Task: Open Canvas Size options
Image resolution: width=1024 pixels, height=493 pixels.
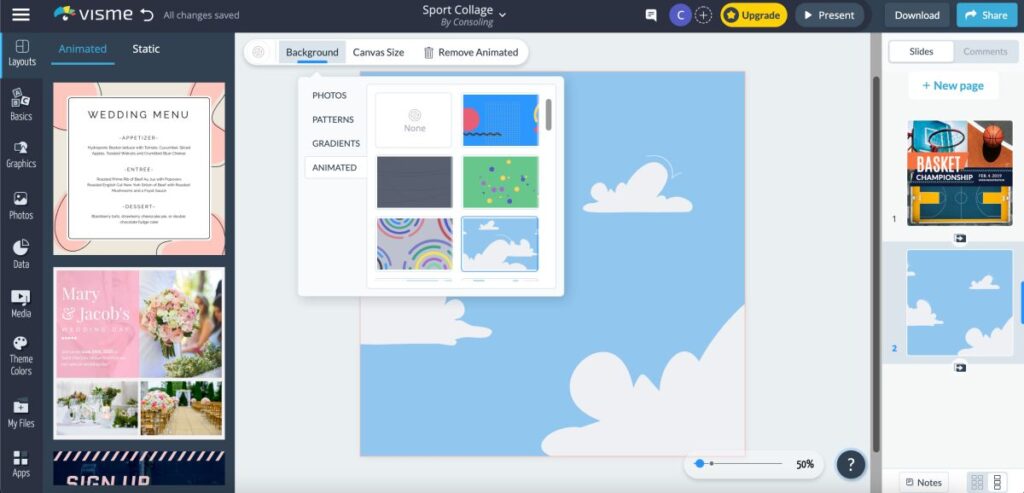Action: pyautogui.click(x=378, y=52)
